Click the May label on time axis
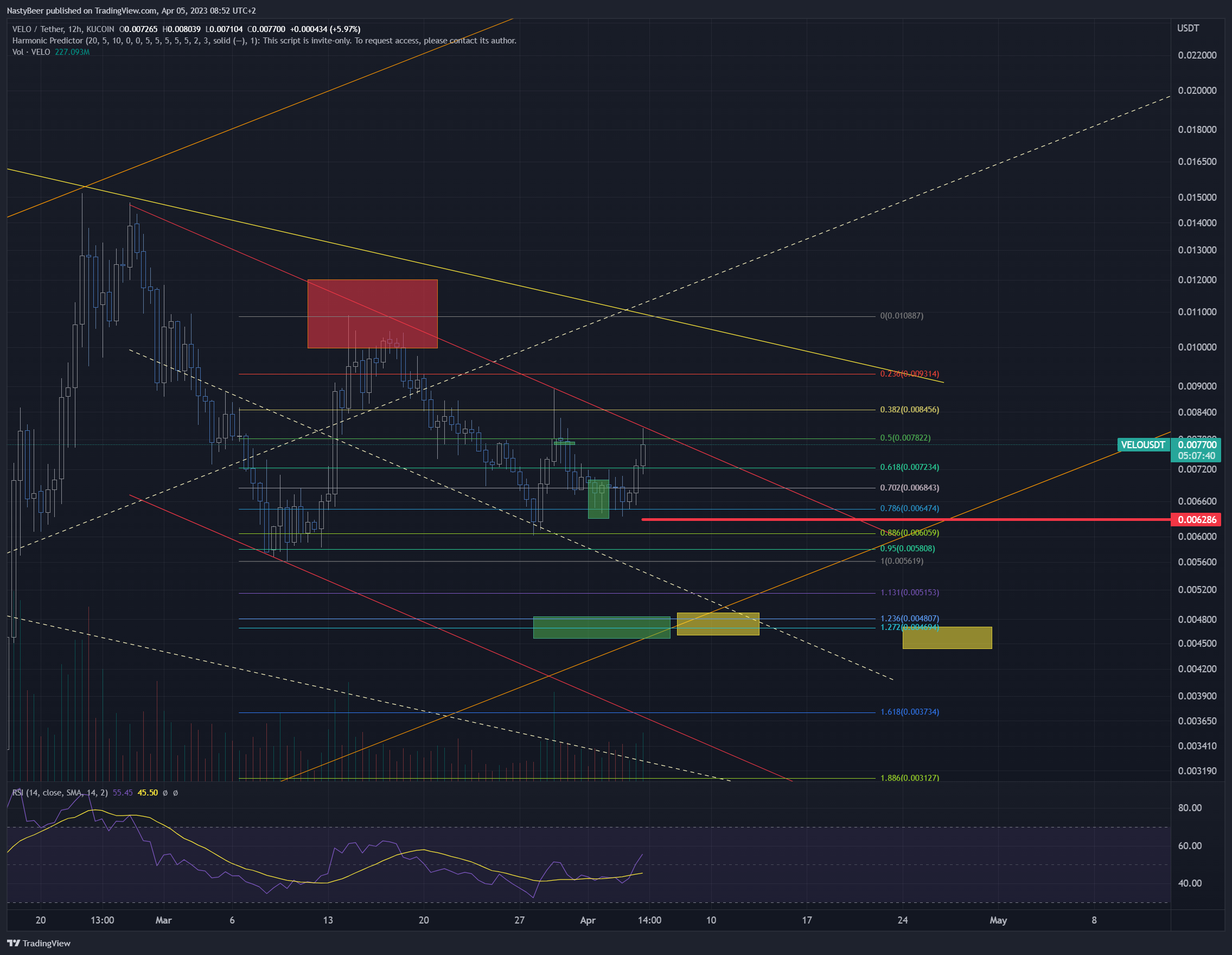The image size is (1232, 955). click(x=998, y=920)
